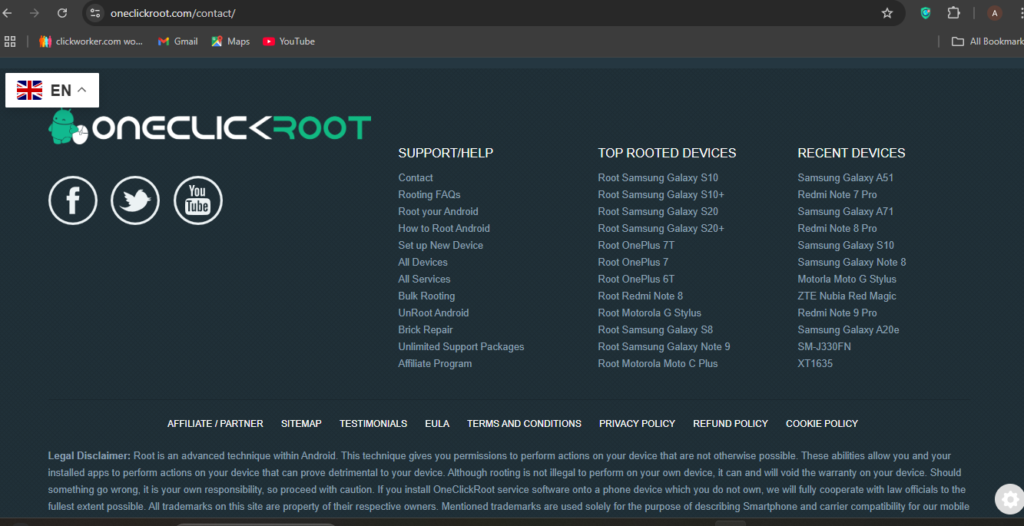Open the Gmail bookmark
The width and height of the screenshot is (1024, 526).
tap(178, 41)
